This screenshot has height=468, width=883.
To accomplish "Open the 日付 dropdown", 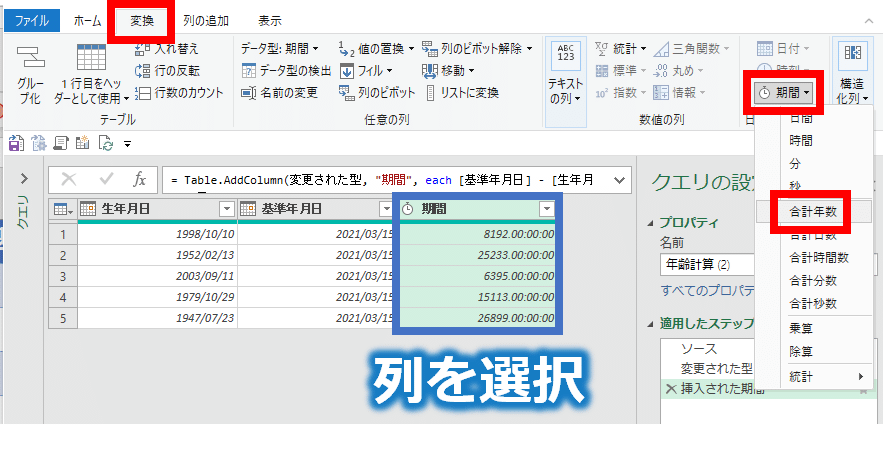I will point(783,48).
